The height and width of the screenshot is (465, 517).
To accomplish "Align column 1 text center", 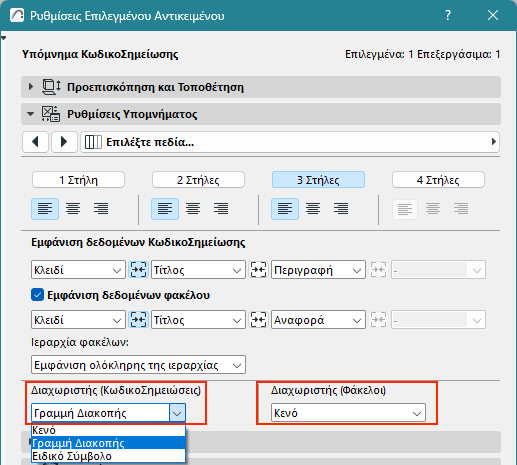I will coord(73,209).
